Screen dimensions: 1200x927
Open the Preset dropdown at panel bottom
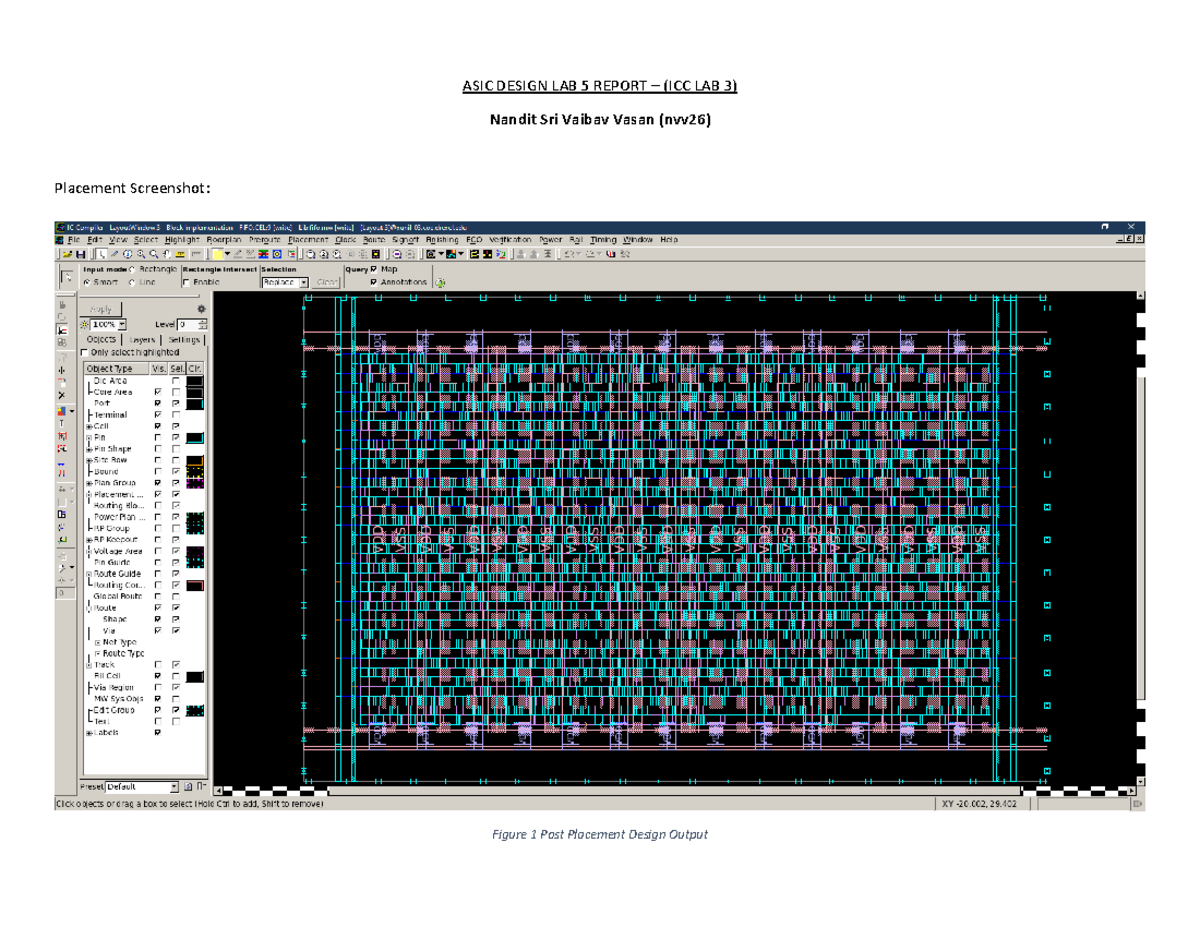click(176, 784)
